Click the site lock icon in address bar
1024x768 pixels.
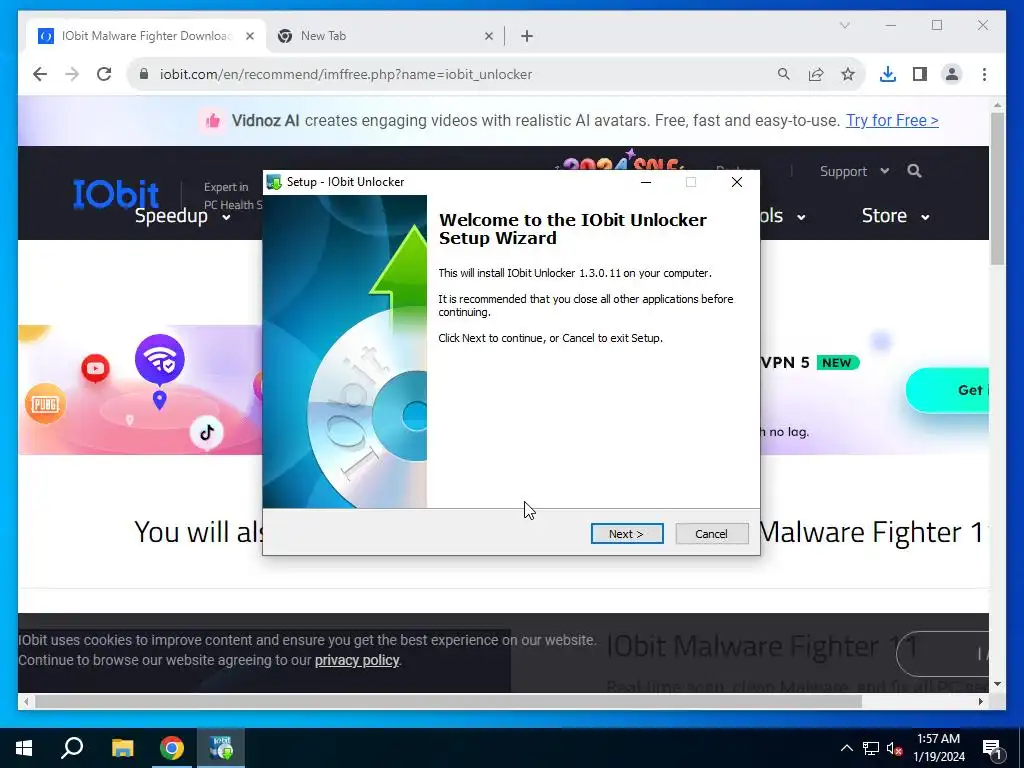(x=144, y=74)
